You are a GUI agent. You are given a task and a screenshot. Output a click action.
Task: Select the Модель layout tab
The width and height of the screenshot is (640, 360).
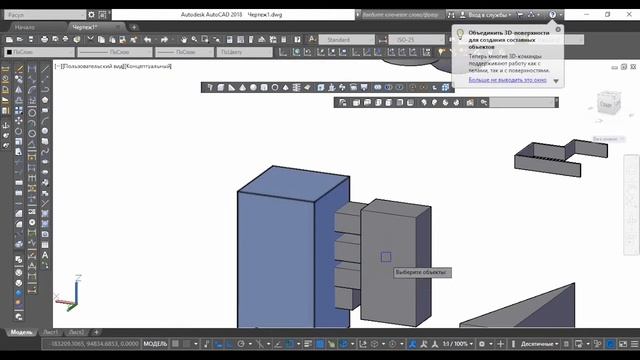21,332
